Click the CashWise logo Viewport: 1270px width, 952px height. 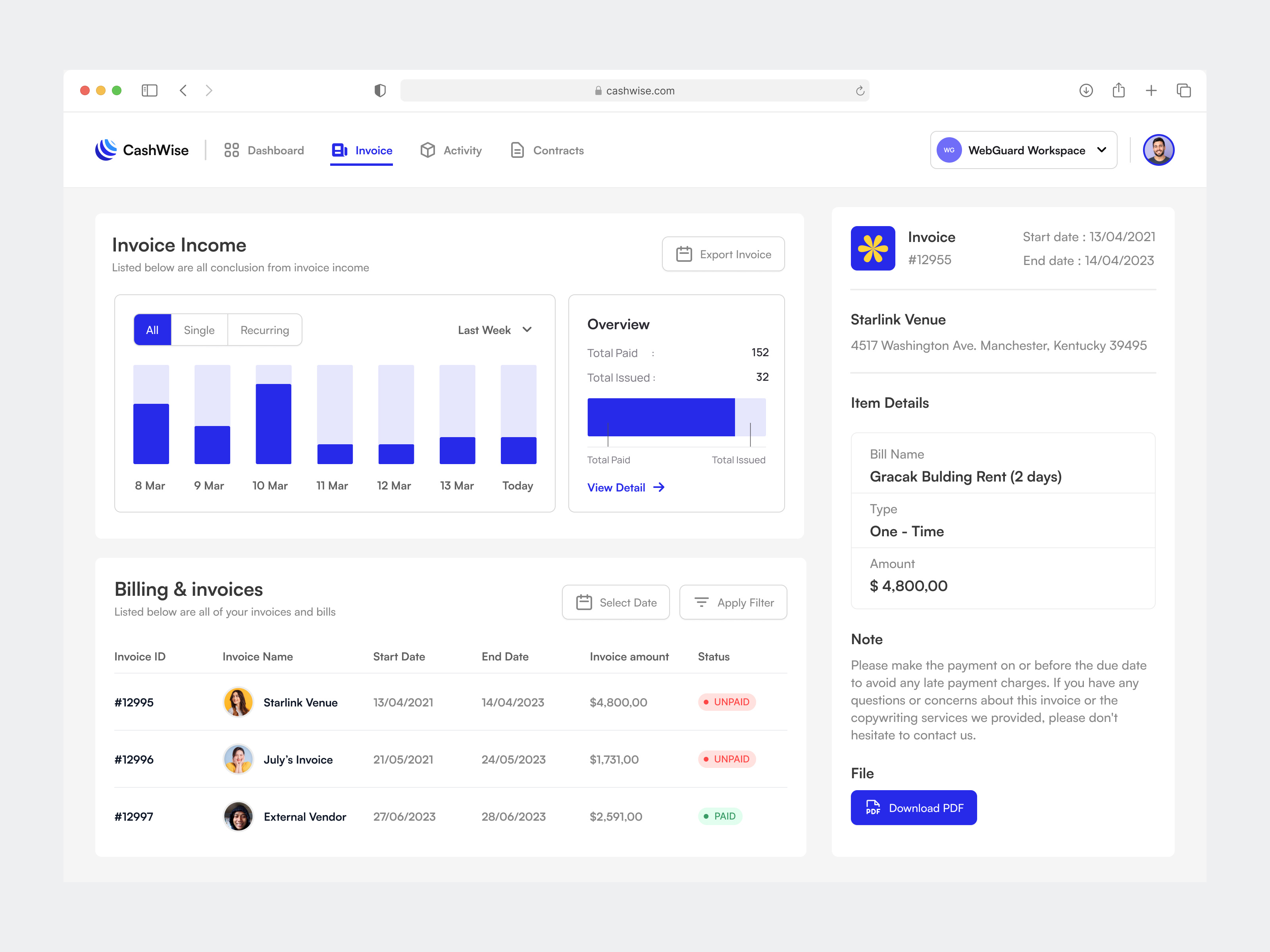coord(141,150)
